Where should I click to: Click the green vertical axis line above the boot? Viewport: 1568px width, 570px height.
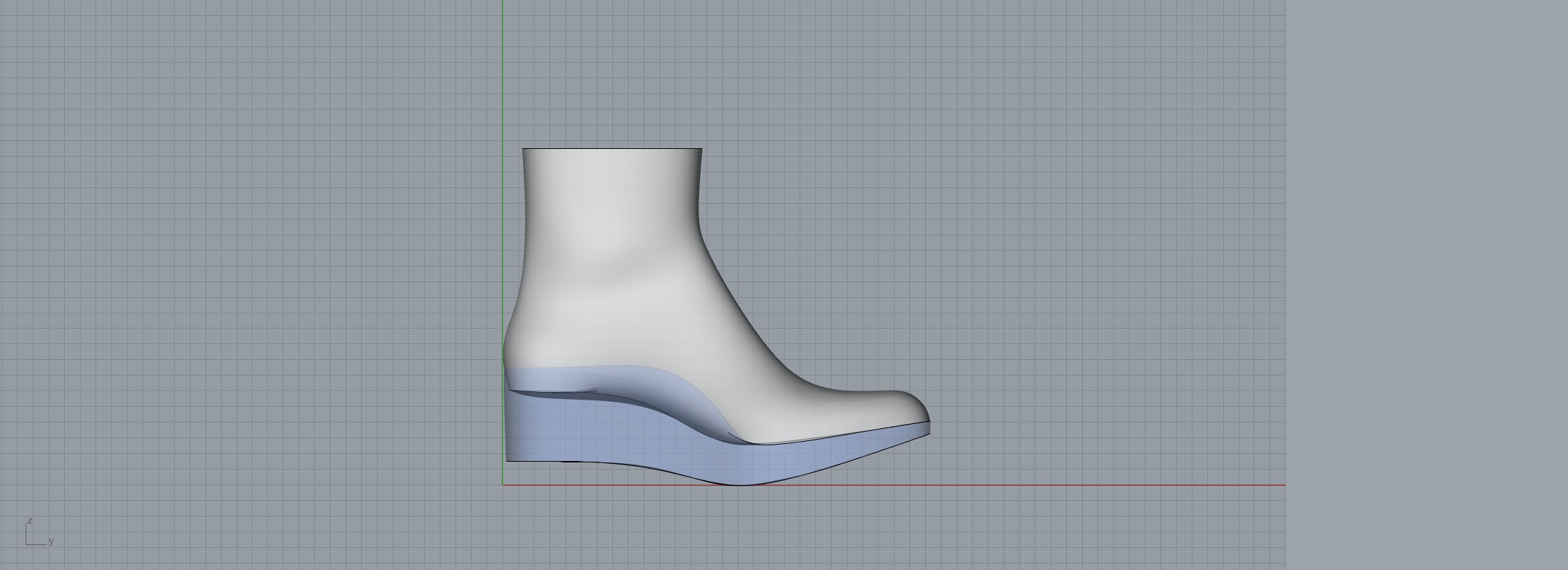tap(502, 71)
